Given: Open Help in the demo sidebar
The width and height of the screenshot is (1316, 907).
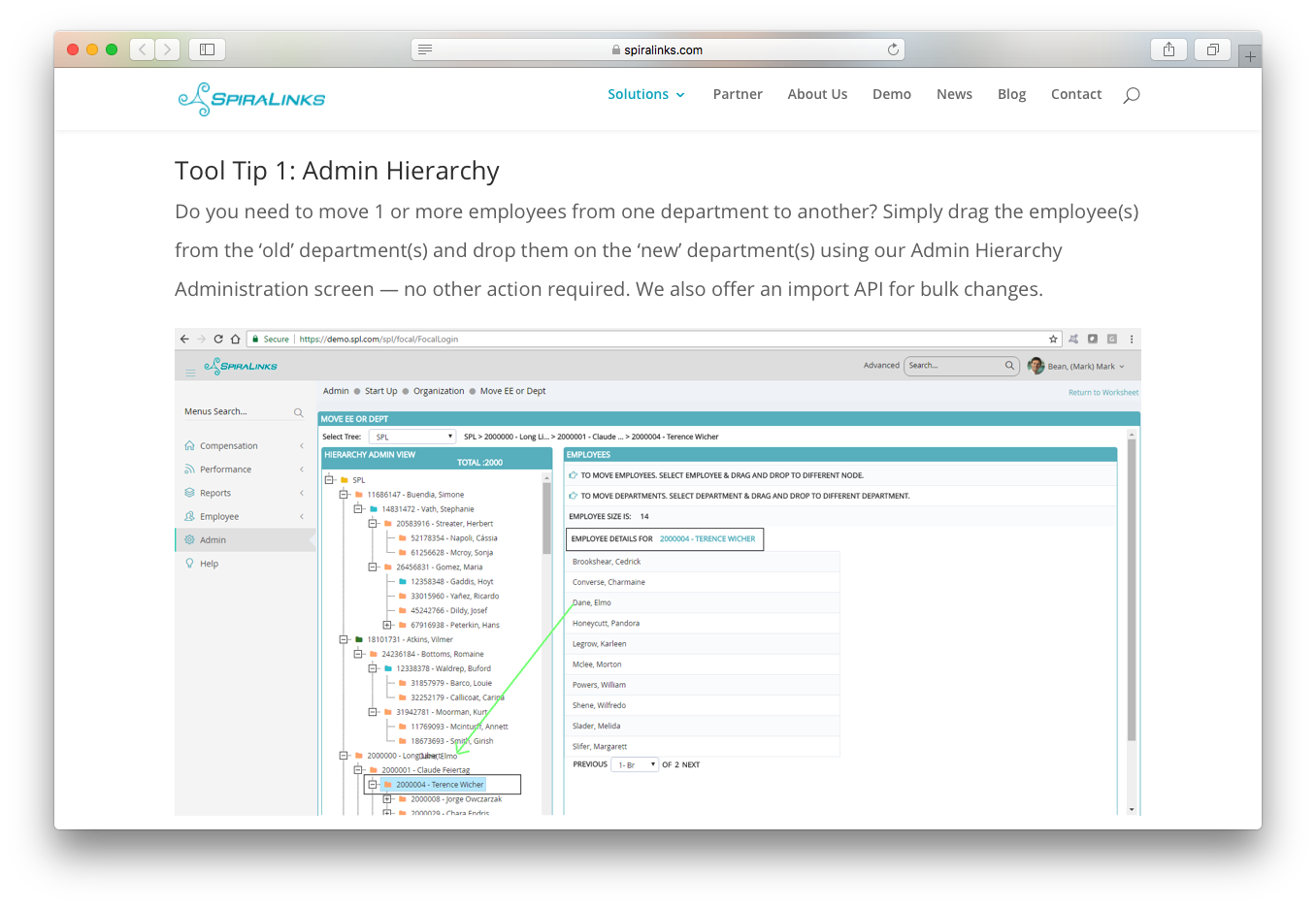Looking at the screenshot, I should click(x=209, y=564).
